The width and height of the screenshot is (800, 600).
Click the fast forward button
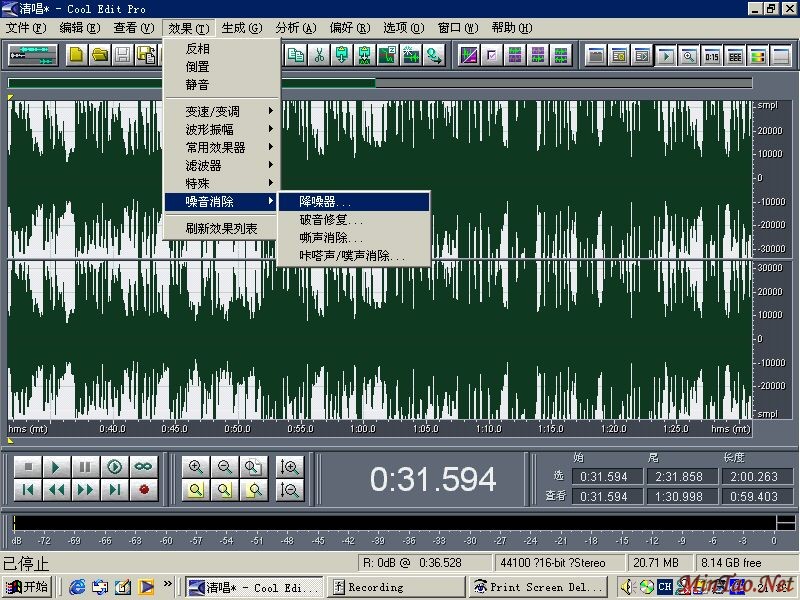pos(86,490)
